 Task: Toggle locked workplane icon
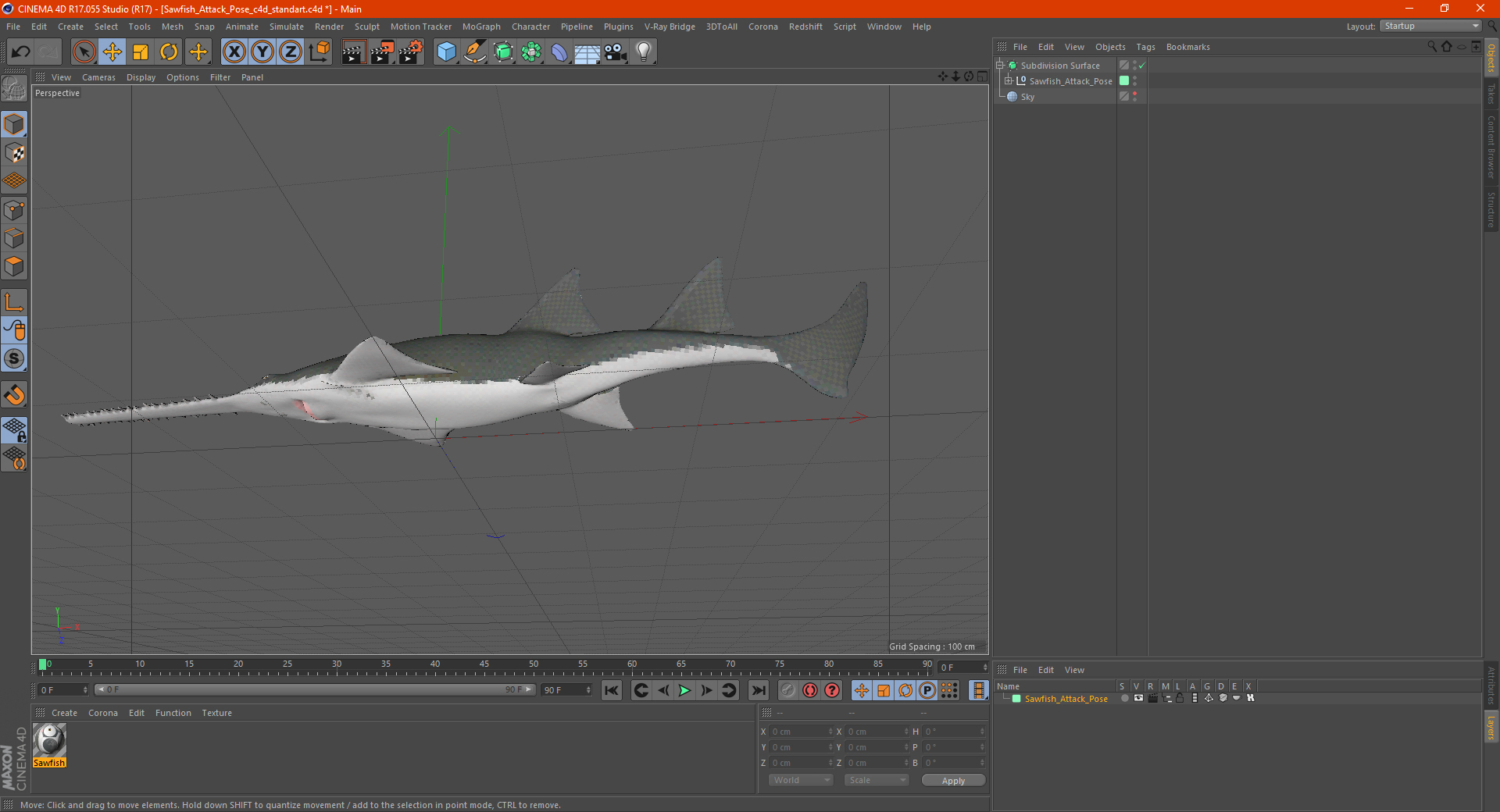[15, 429]
